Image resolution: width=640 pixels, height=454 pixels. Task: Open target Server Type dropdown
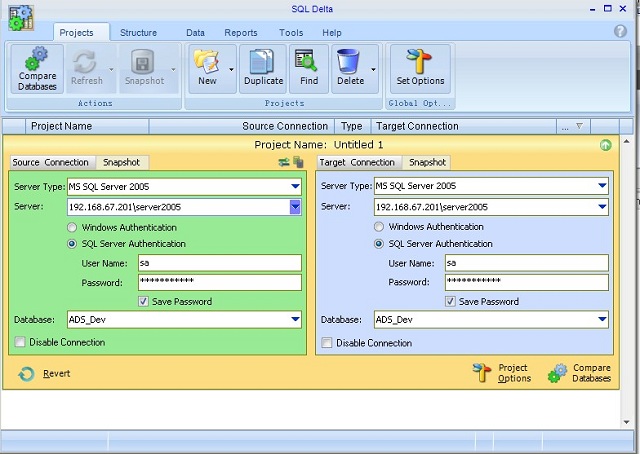coord(602,186)
